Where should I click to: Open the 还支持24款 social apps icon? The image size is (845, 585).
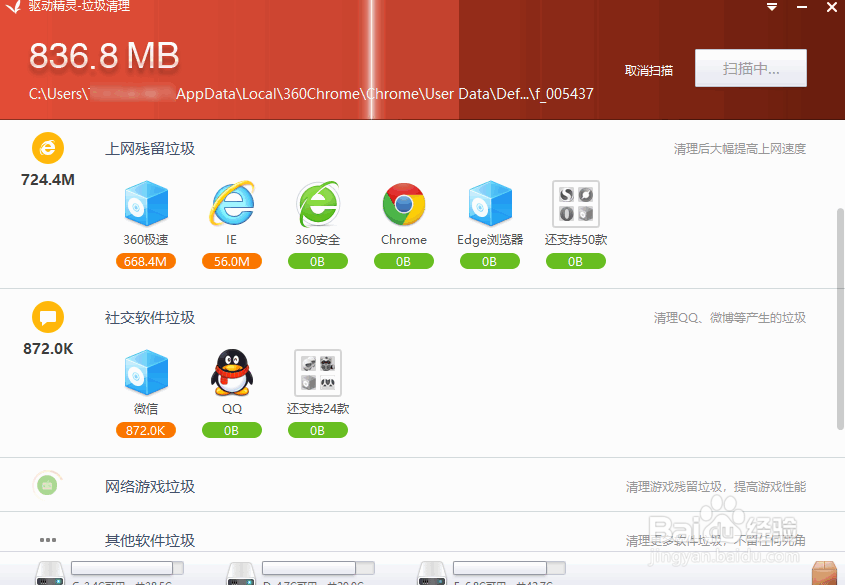coord(318,373)
